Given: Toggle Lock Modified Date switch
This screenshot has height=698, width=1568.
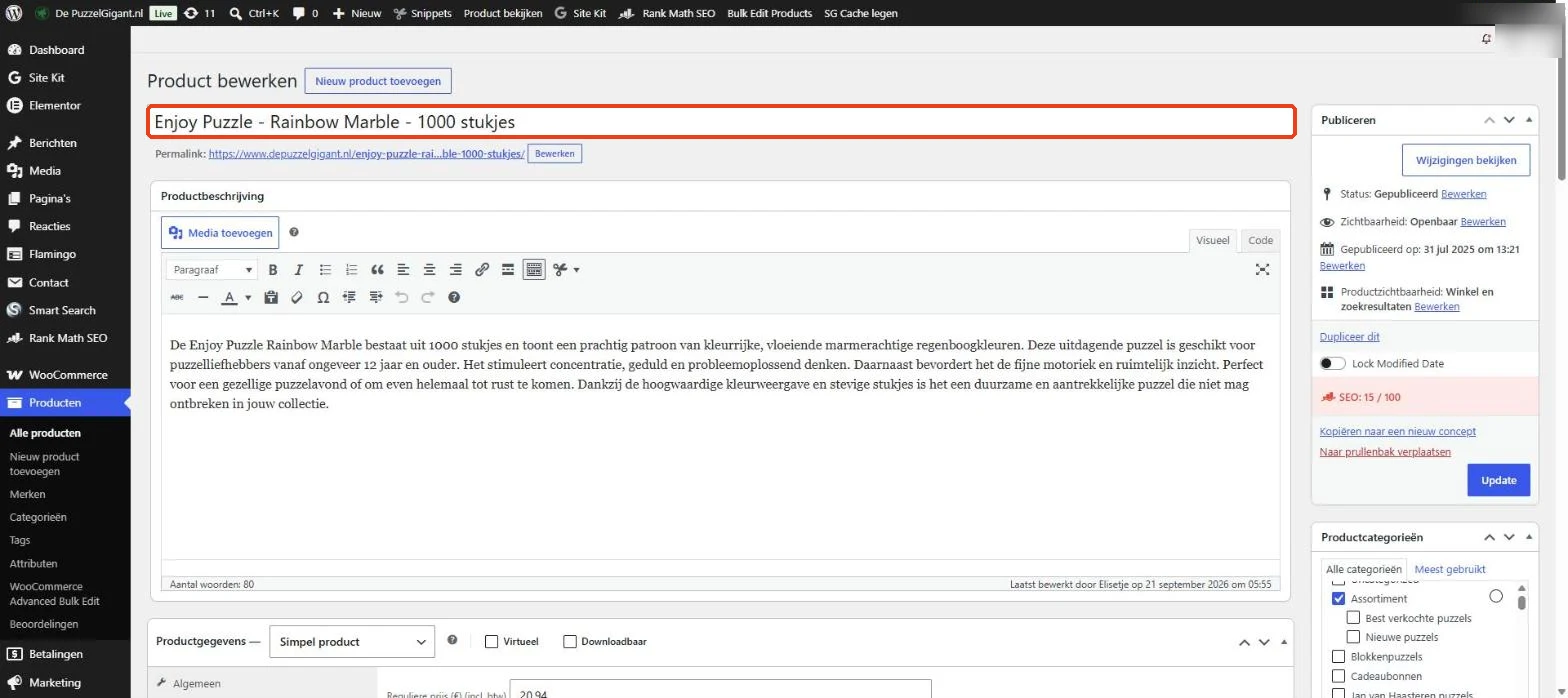Looking at the screenshot, I should click(1332, 364).
